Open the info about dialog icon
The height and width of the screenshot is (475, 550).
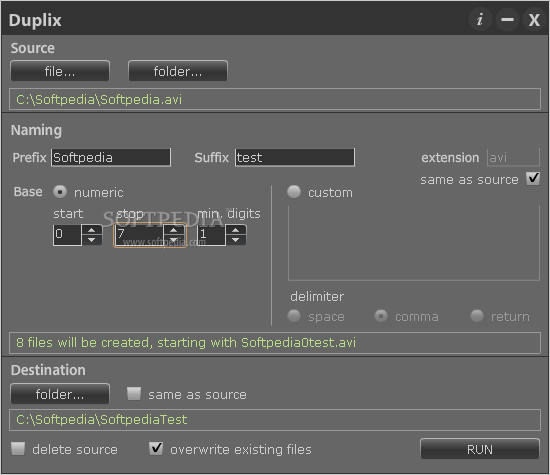click(480, 19)
